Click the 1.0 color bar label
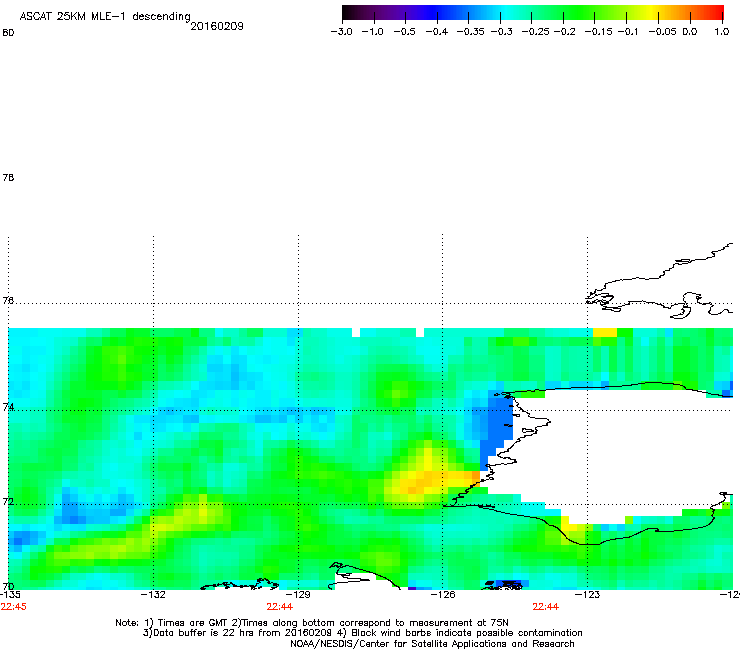740x650 pixels. (x=722, y=32)
